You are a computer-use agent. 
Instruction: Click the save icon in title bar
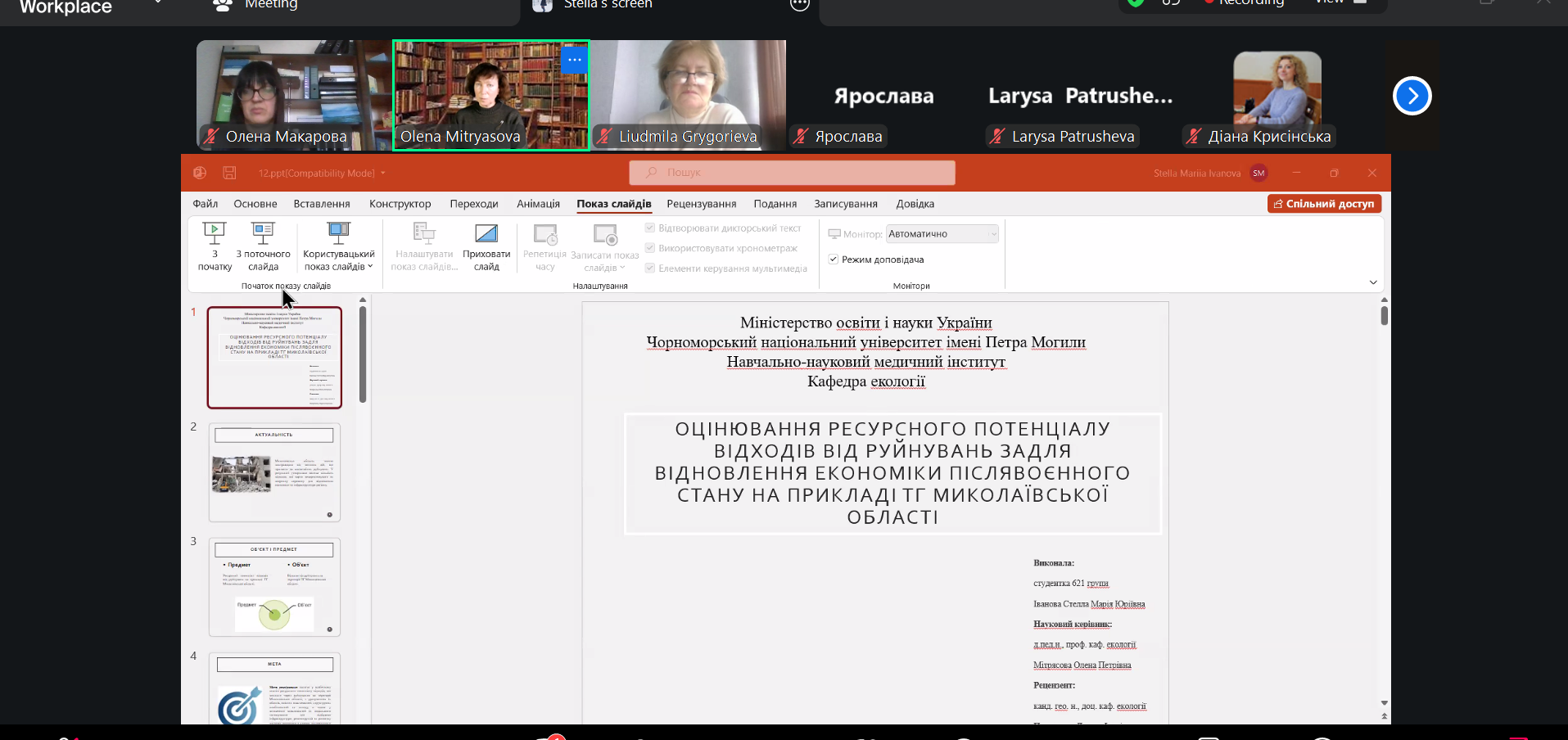tap(229, 173)
